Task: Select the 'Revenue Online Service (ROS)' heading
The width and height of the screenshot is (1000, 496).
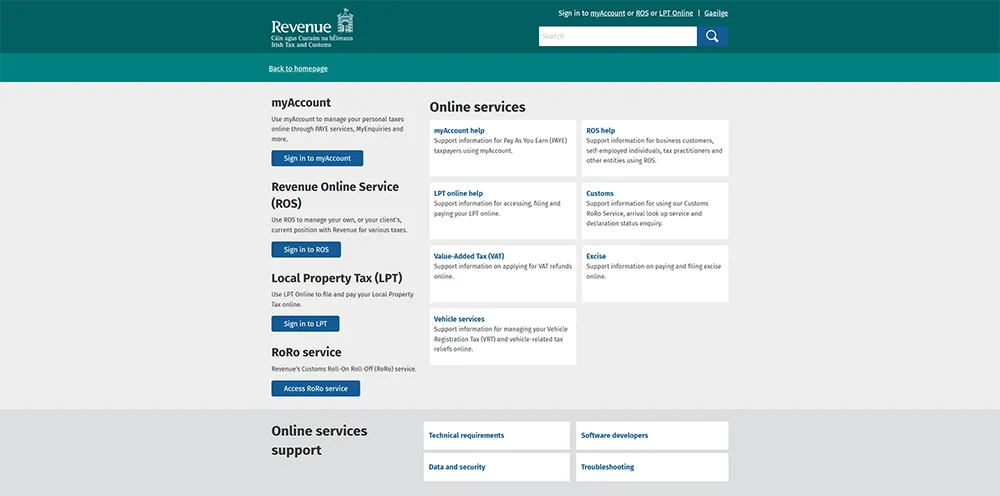Action: point(335,195)
